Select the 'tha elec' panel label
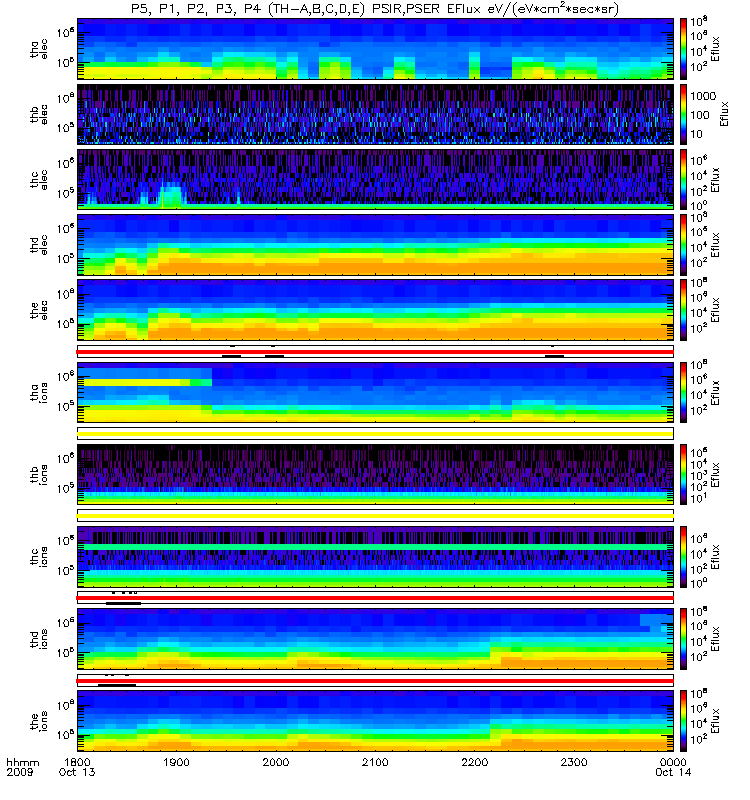Screen dimensions: 750x800 point(39,49)
